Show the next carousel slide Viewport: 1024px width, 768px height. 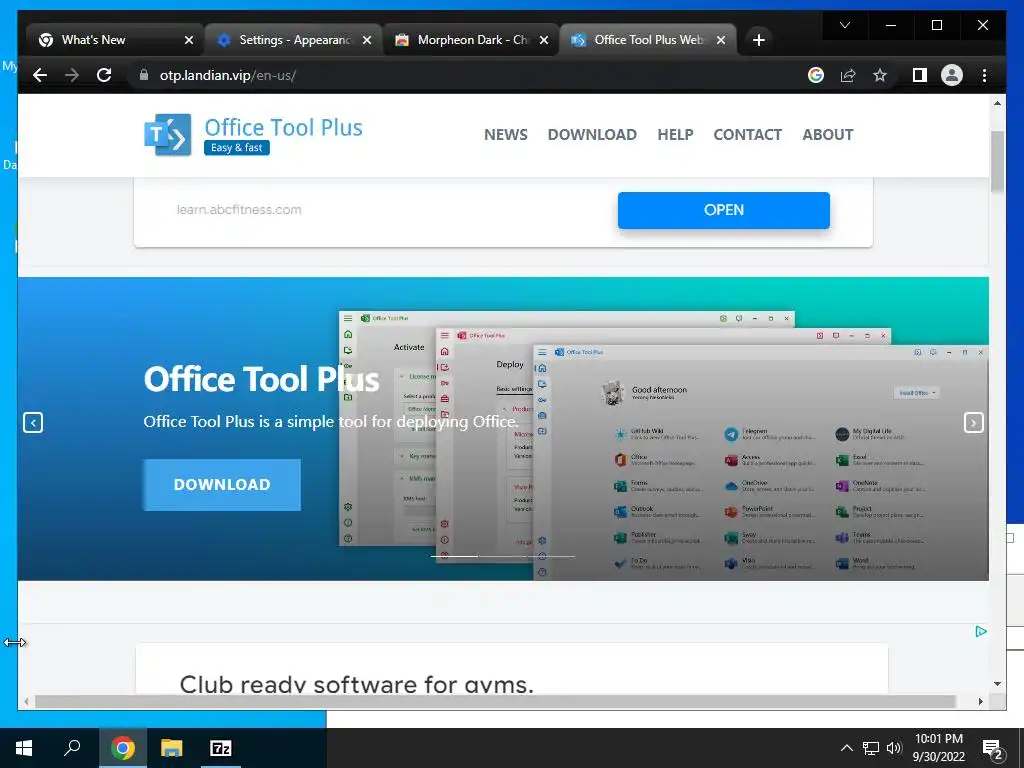[x=973, y=423]
